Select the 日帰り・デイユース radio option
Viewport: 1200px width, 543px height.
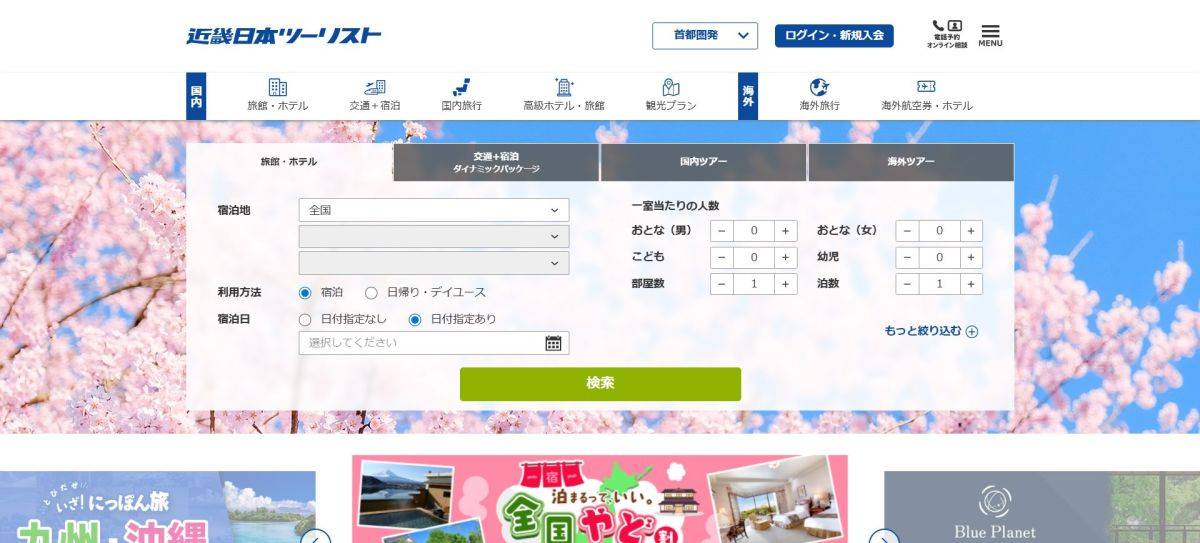pyautogui.click(x=371, y=293)
